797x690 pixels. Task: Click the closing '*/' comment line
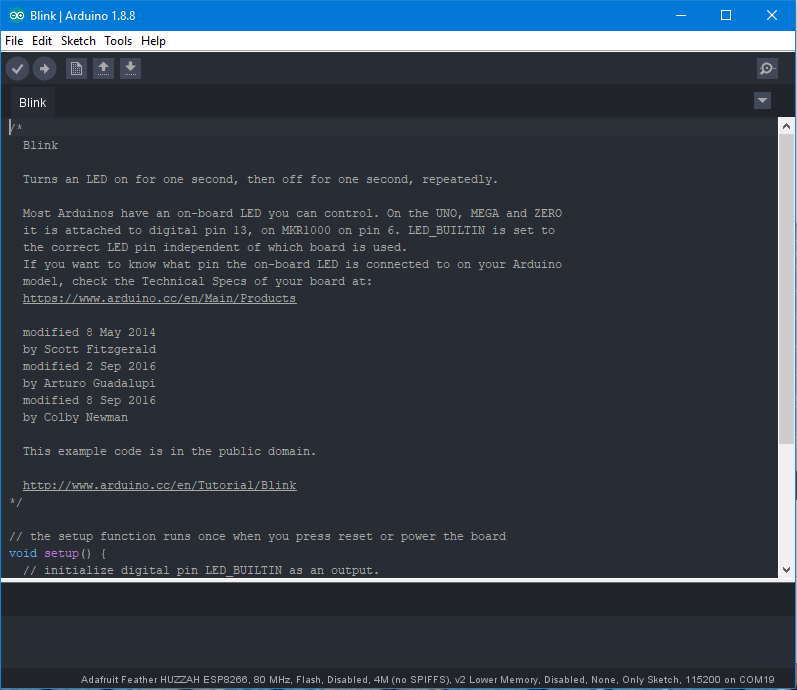point(16,502)
